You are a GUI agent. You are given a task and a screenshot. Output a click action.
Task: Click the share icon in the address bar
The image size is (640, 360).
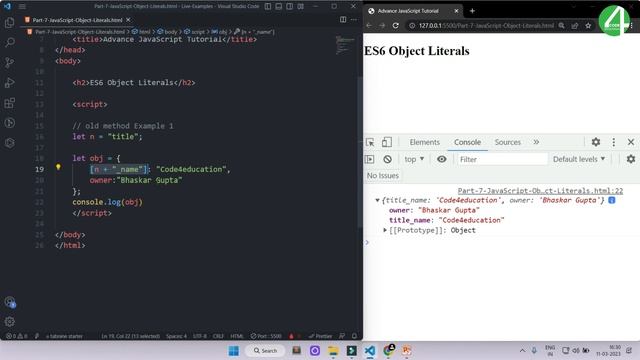pos(575,25)
